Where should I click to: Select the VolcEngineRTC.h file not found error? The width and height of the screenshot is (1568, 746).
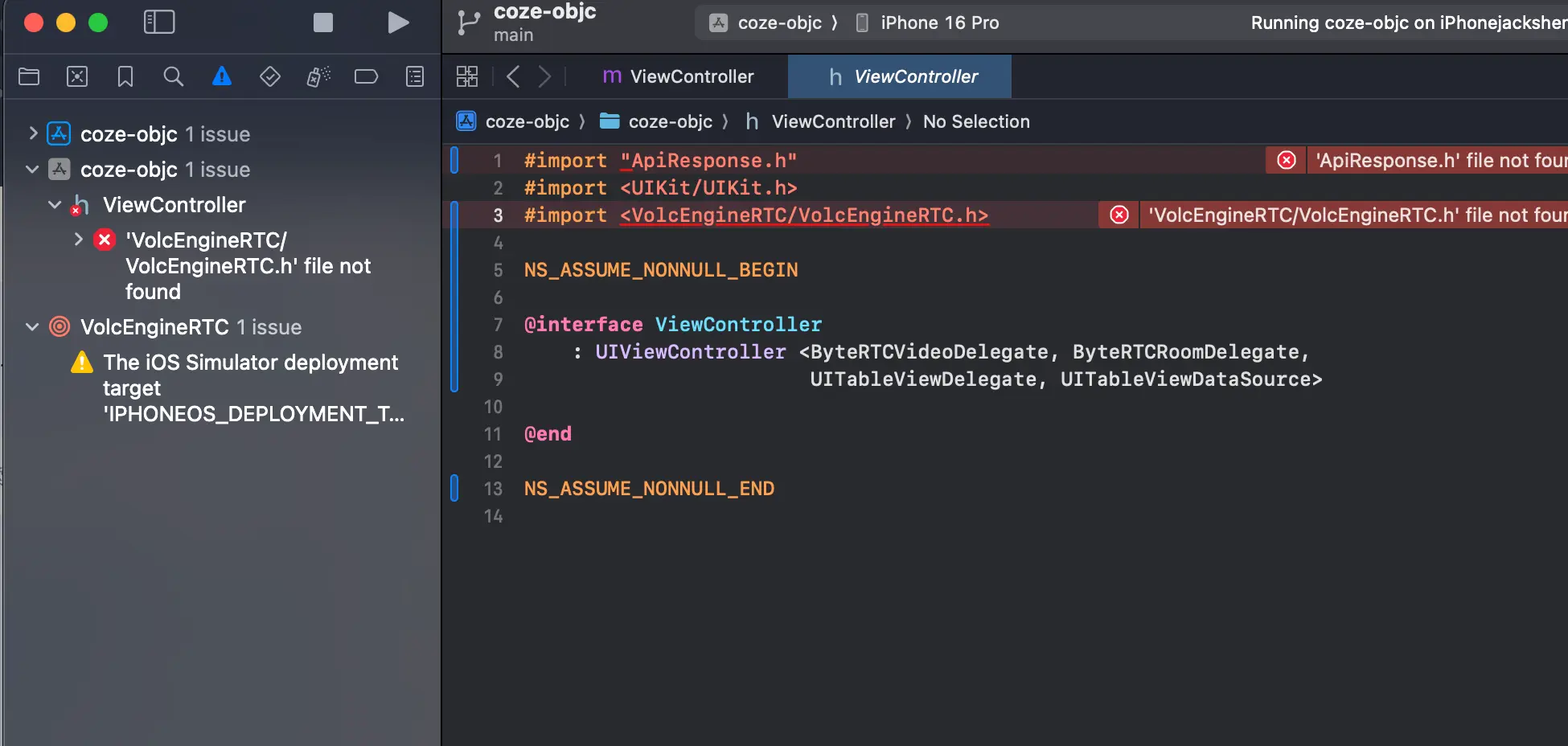pos(248,266)
